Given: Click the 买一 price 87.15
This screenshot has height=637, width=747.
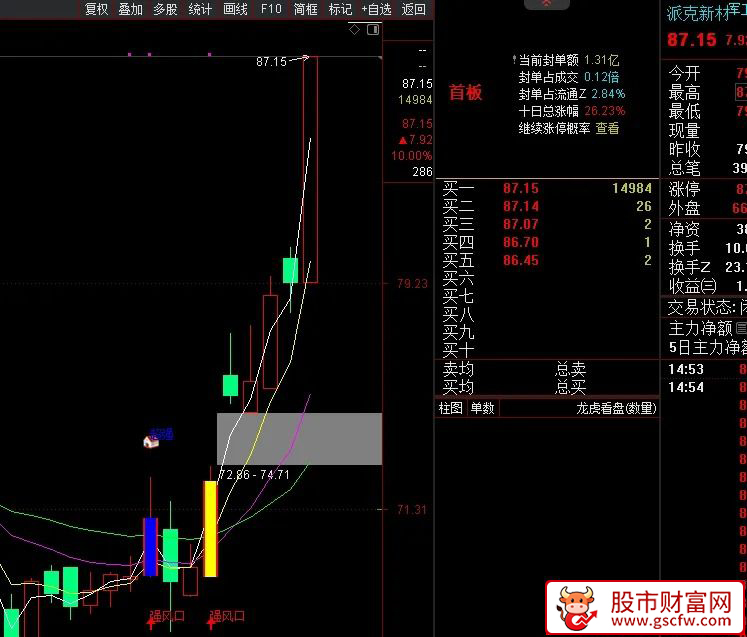Looking at the screenshot, I should tap(521, 188).
